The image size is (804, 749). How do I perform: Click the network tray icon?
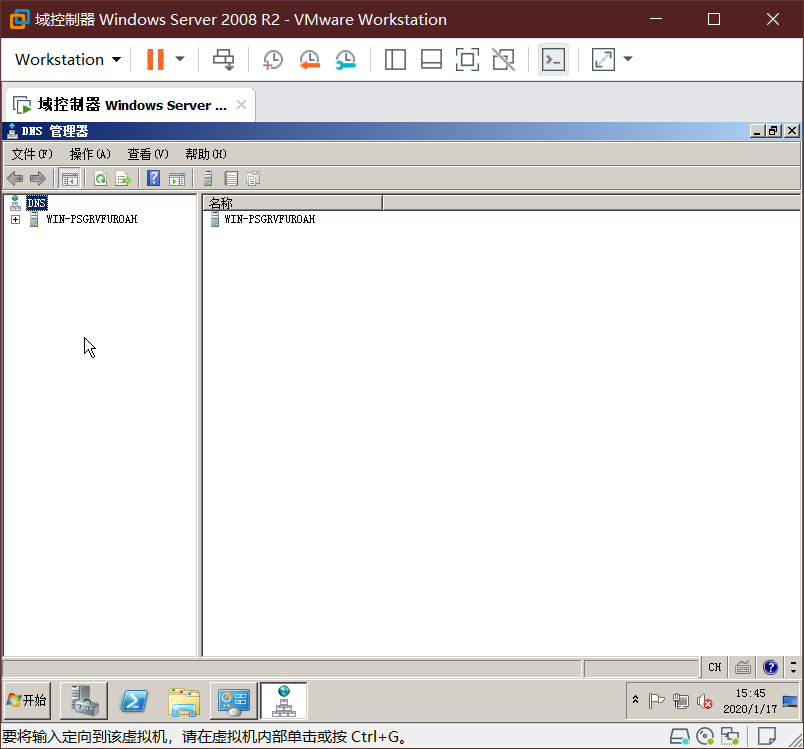point(680,701)
